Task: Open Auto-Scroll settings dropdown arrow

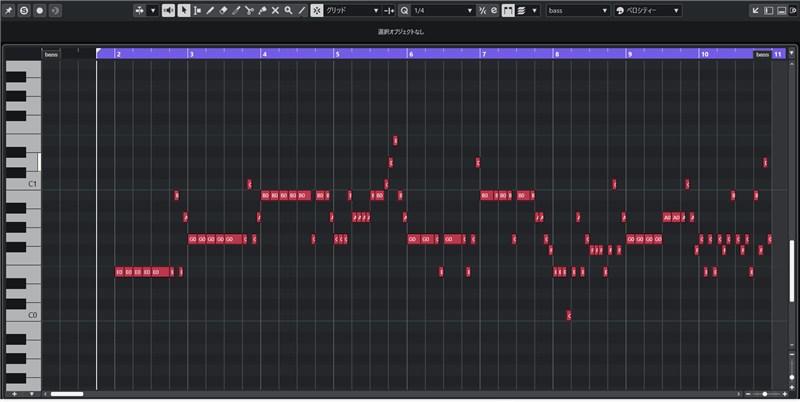Action: [153, 10]
